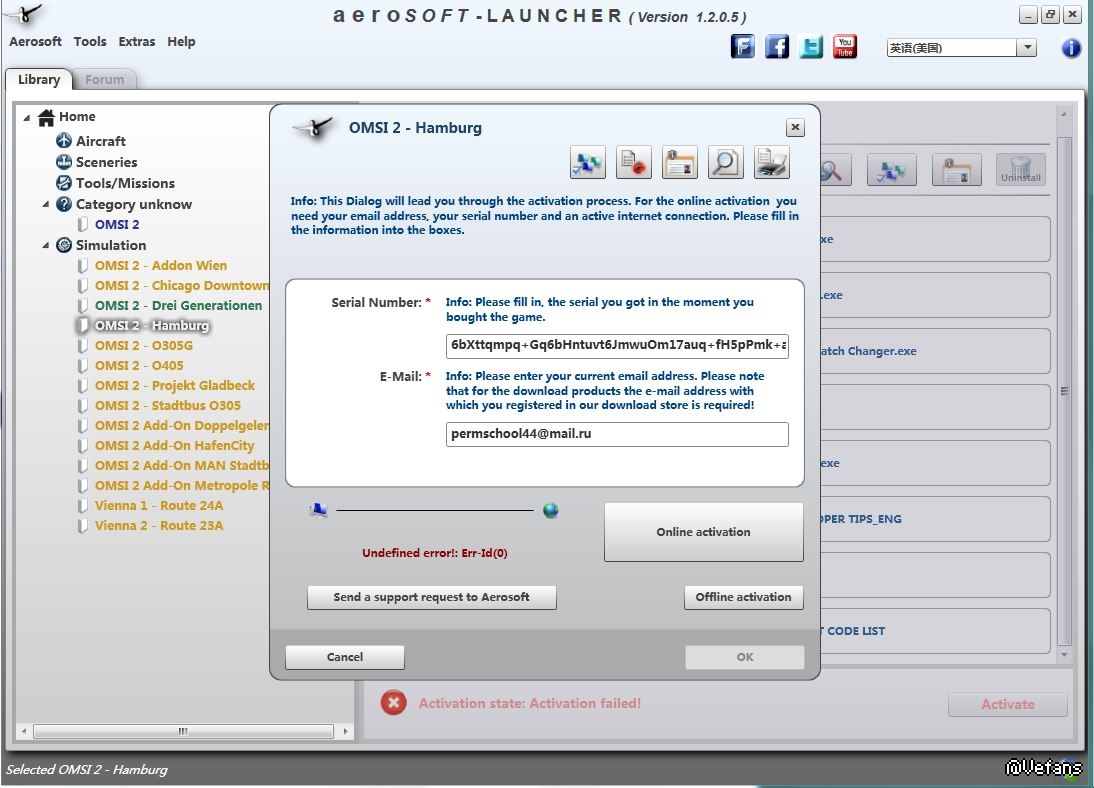Image resolution: width=1094 pixels, height=788 pixels.
Task: Click the computer icon on connection line
Action: pos(318,511)
